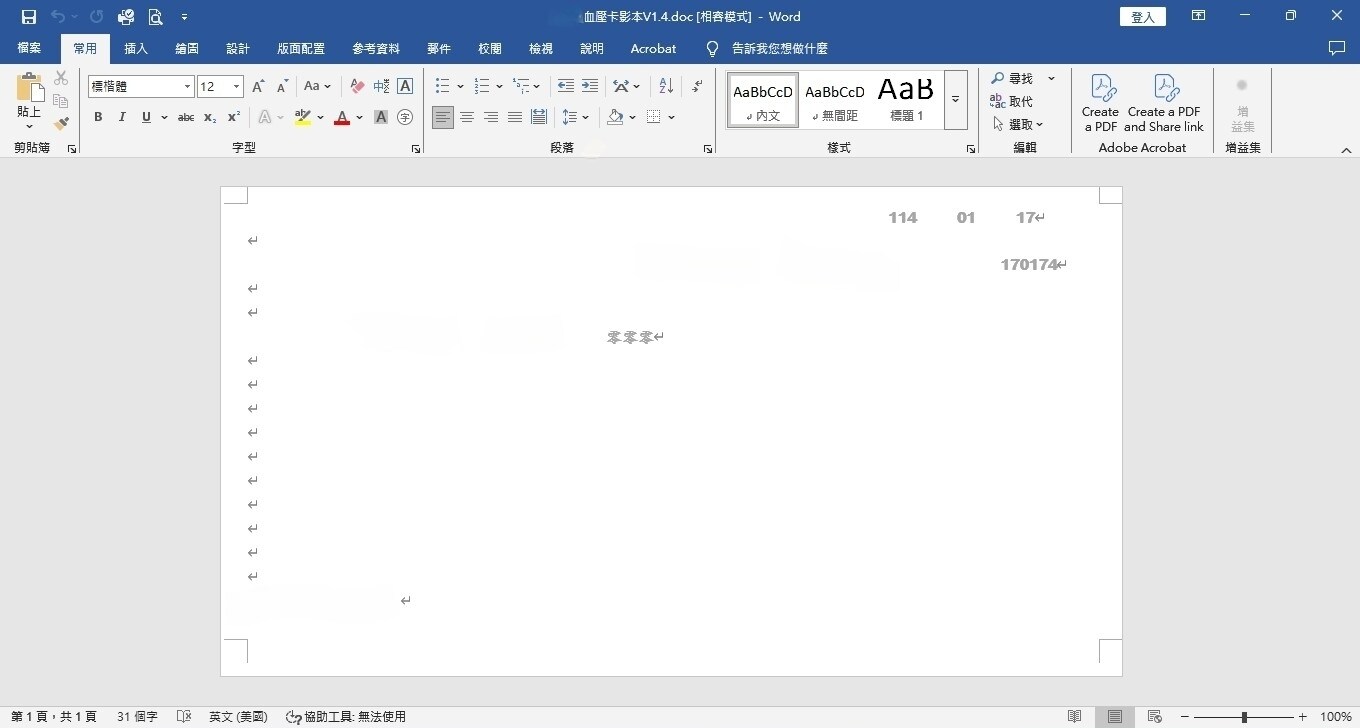Screen dimensions: 1360x728
Task: Adjust the zoom slider handle
Action: [x=1244, y=717]
